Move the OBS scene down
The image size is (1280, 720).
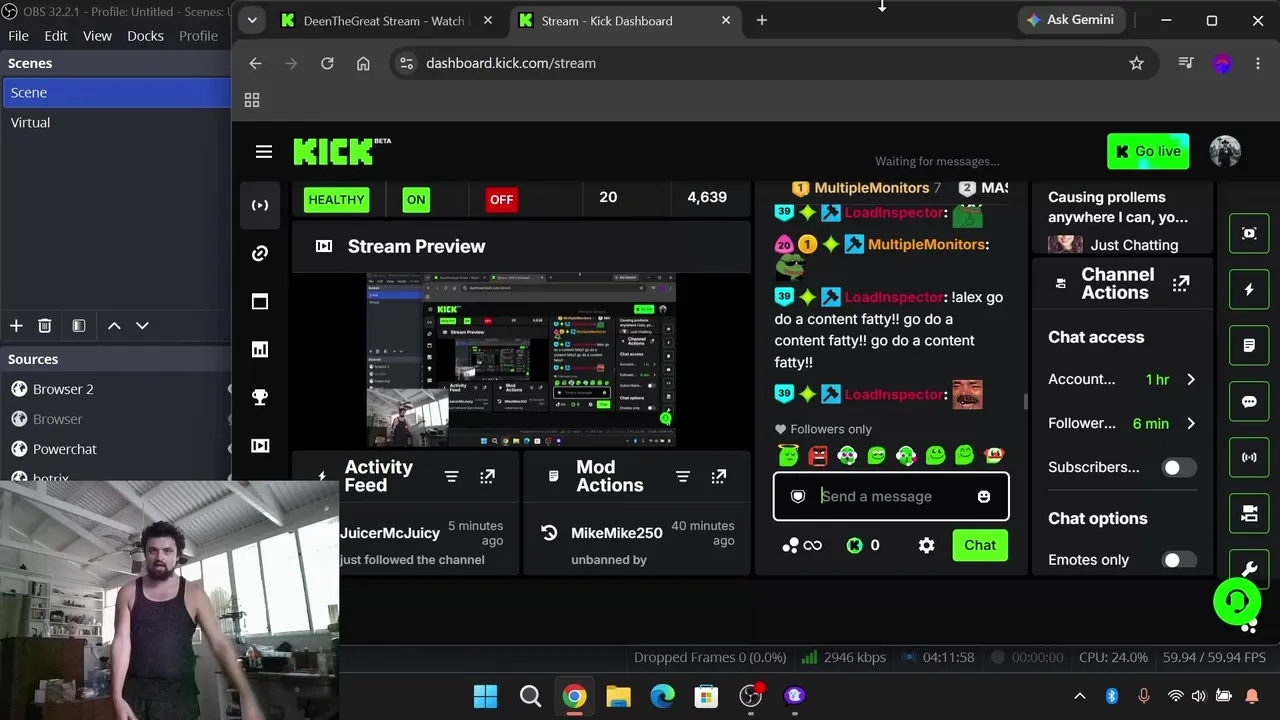(x=142, y=325)
